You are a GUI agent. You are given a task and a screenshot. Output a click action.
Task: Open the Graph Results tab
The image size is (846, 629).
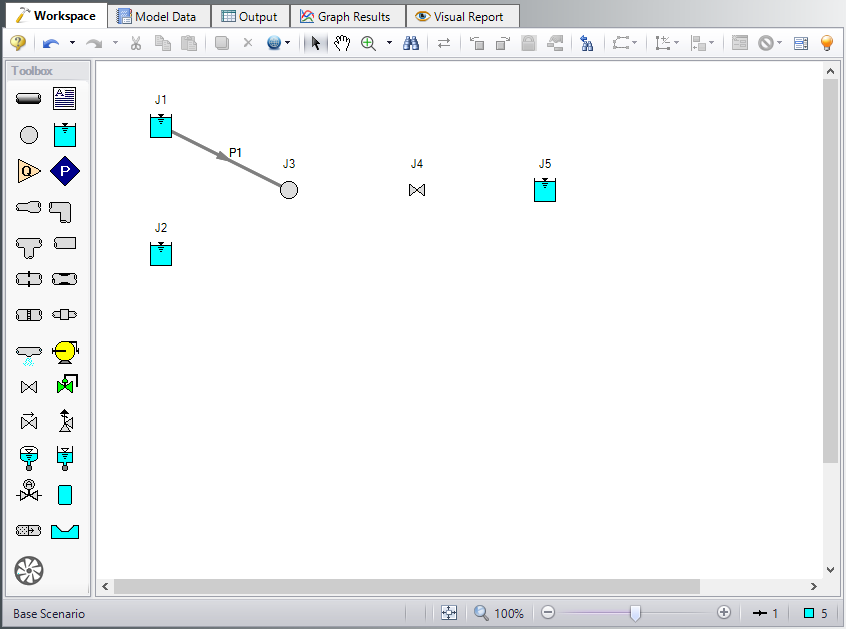pos(346,17)
